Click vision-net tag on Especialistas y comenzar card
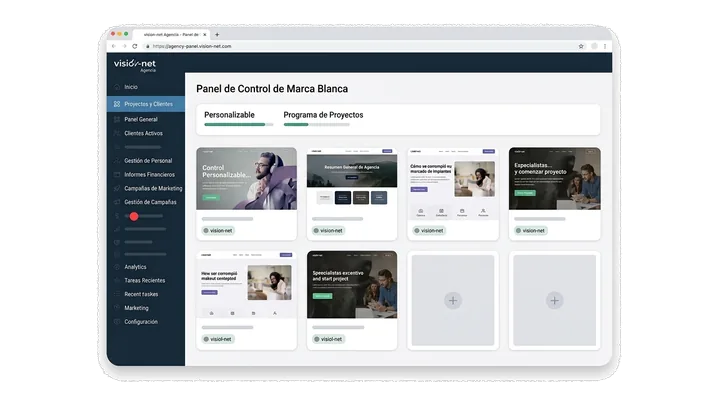The image size is (720, 405). [x=531, y=231]
